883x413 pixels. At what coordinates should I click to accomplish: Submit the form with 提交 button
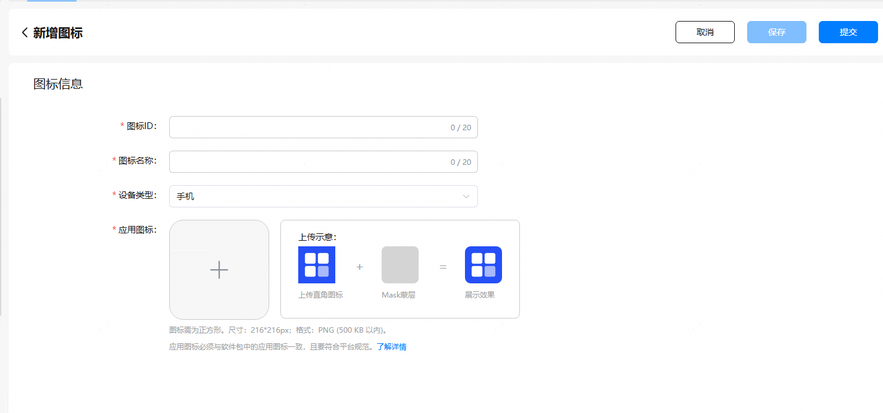[x=848, y=32]
